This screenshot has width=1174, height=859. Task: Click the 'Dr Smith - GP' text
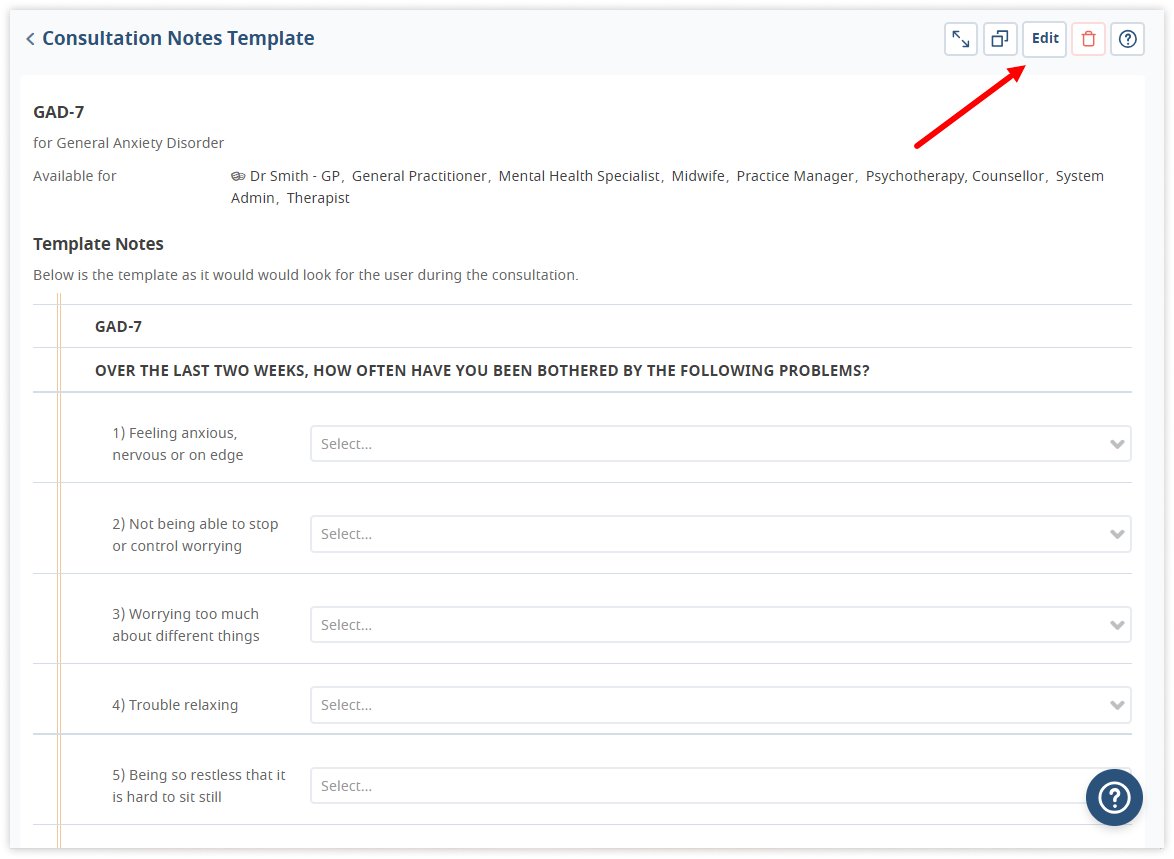click(x=295, y=176)
